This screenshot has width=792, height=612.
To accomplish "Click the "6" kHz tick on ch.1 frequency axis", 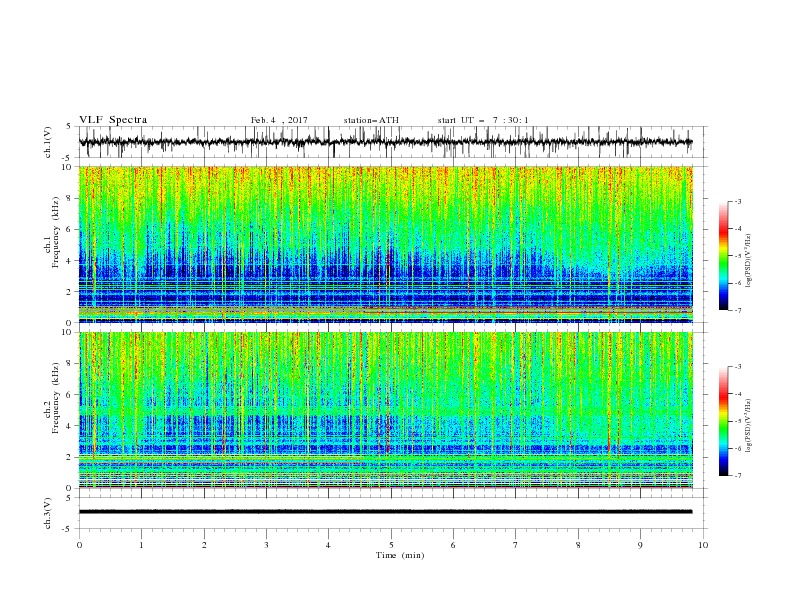I will click(70, 230).
